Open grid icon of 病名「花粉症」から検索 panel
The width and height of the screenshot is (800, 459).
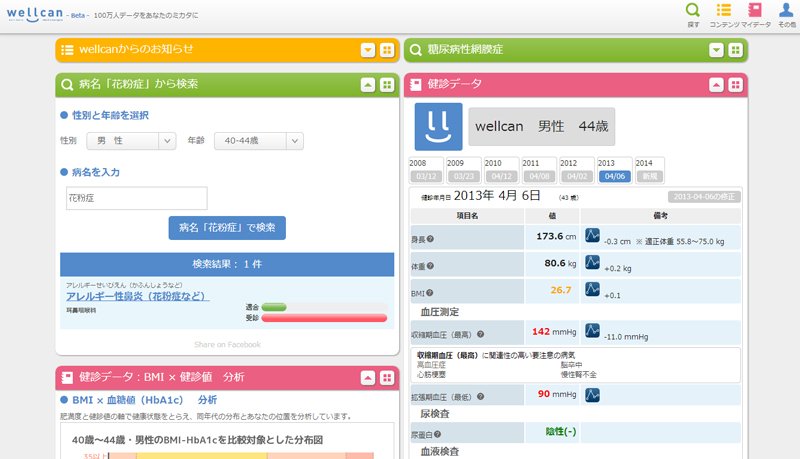click(387, 85)
